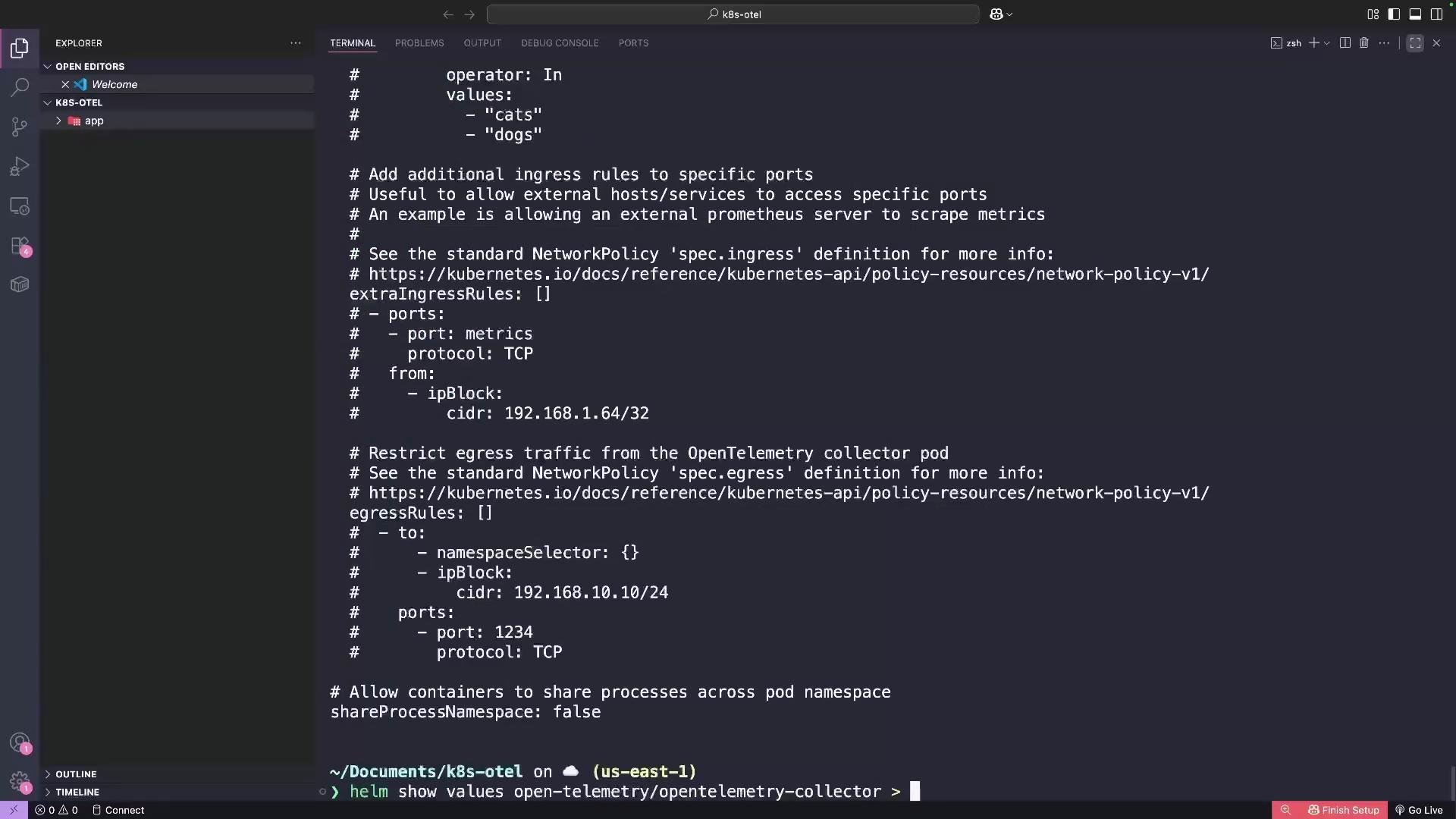Split the terminal
1456x819 pixels.
1345,43
